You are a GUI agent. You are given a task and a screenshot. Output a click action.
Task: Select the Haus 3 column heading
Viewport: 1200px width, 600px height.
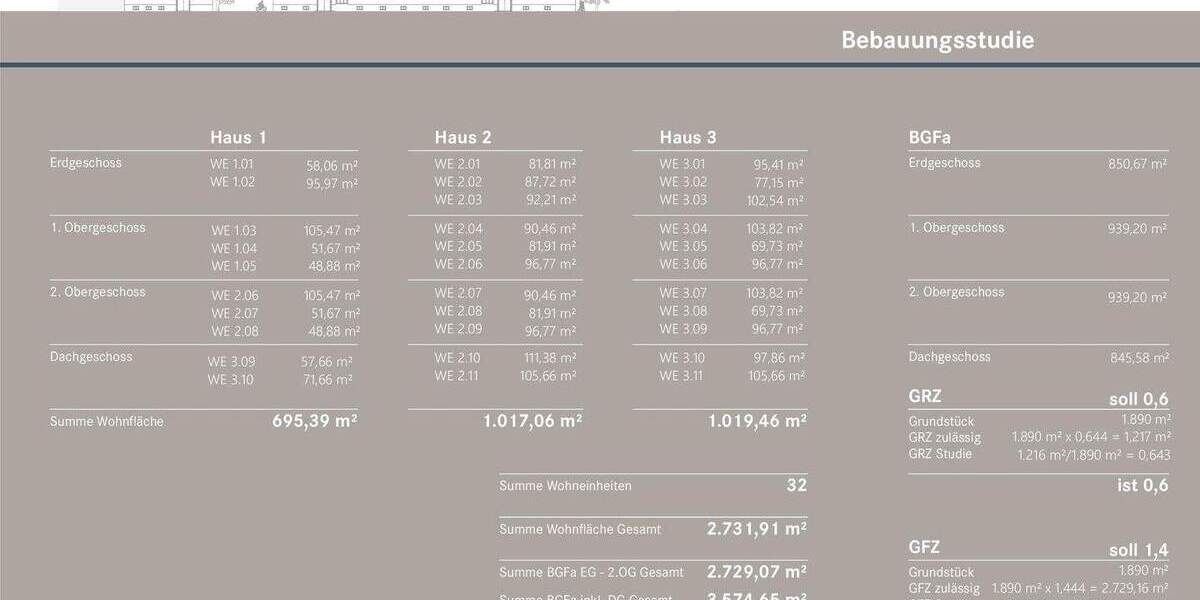(x=688, y=138)
